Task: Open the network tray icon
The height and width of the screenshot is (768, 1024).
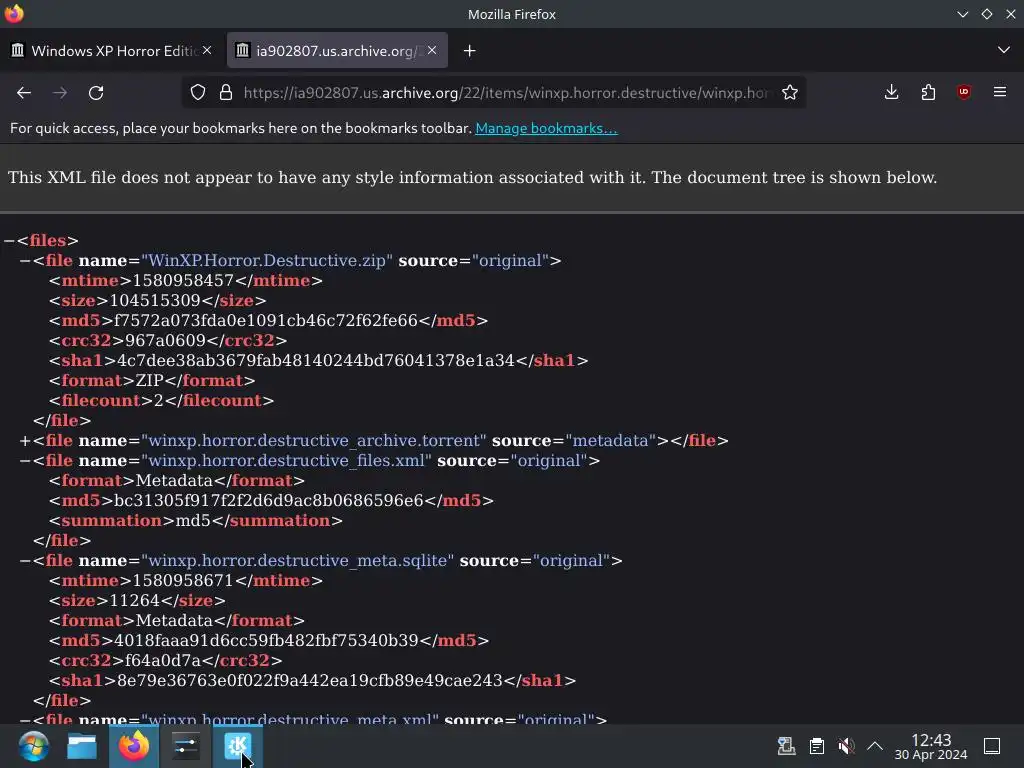Action: (x=786, y=746)
